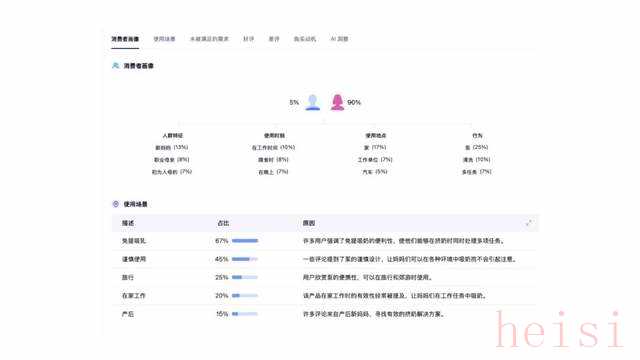The image size is (640, 360).
Task: Click the 67% progress bar
Action: pos(245,241)
